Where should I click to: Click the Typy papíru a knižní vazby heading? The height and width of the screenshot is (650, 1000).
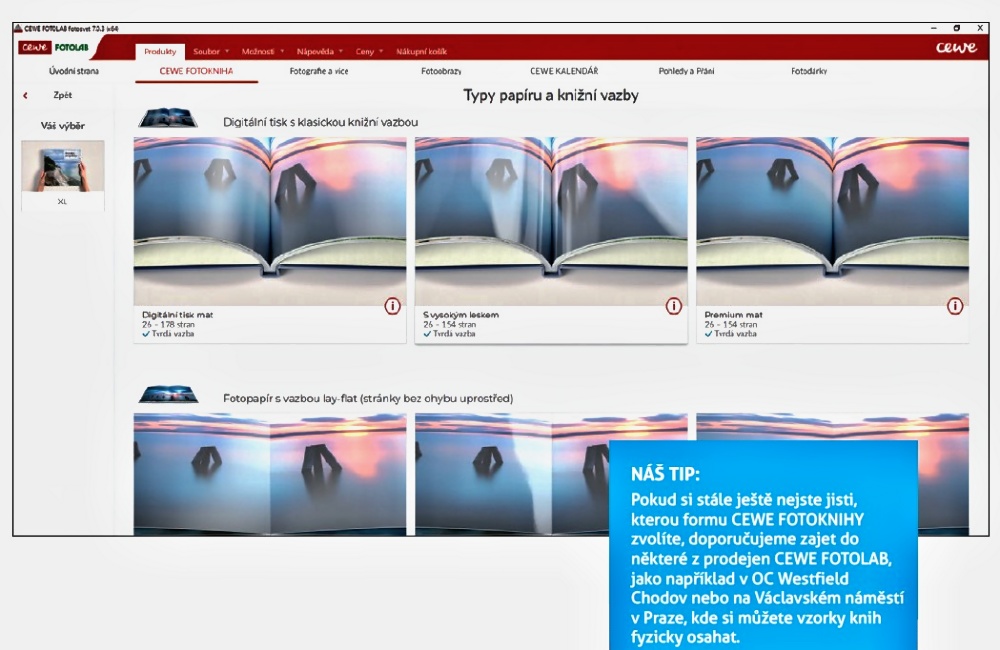coord(551,96)
